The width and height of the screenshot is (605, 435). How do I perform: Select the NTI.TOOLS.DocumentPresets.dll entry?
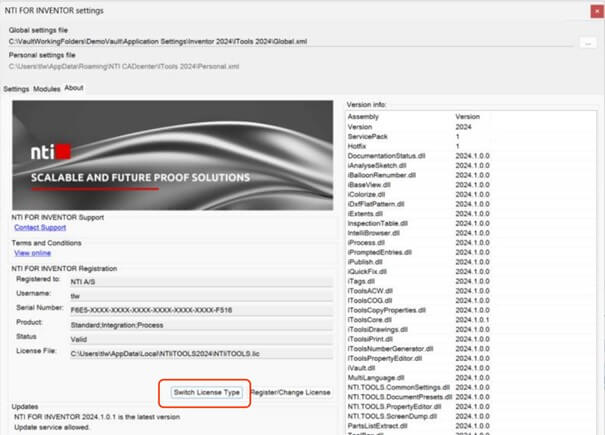(471, 397)
